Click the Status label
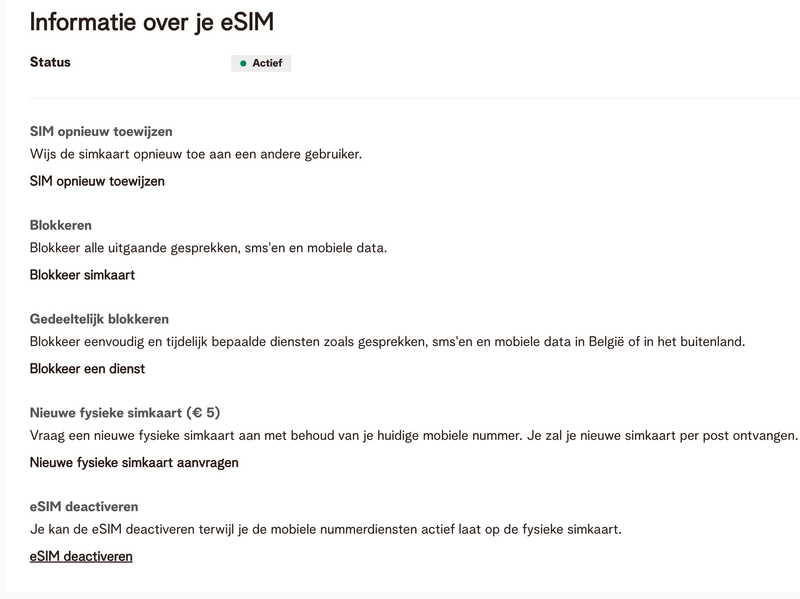This screenshot has width=800, height=599. 50,62
